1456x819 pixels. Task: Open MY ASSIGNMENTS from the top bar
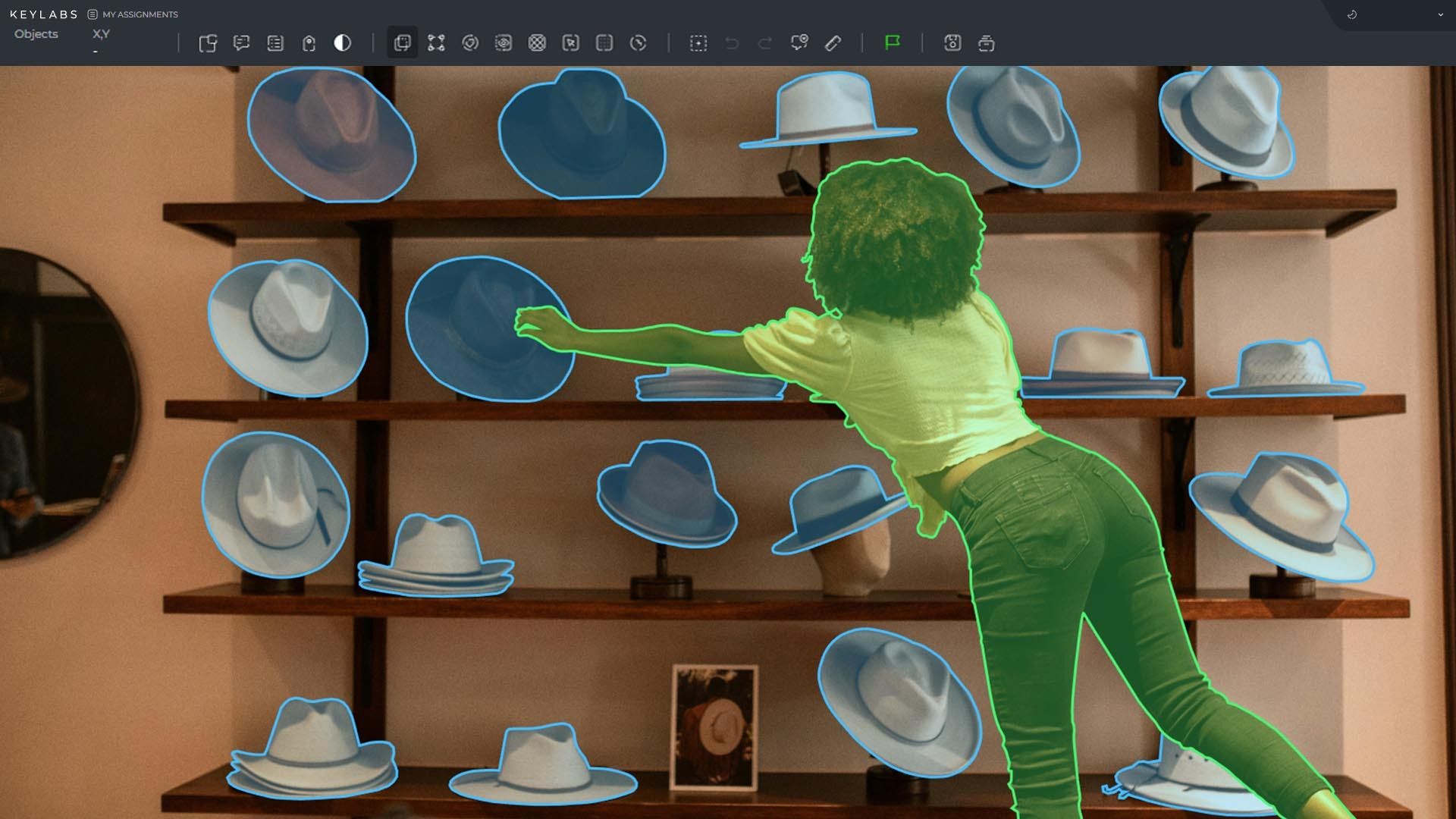coord(140,14)
